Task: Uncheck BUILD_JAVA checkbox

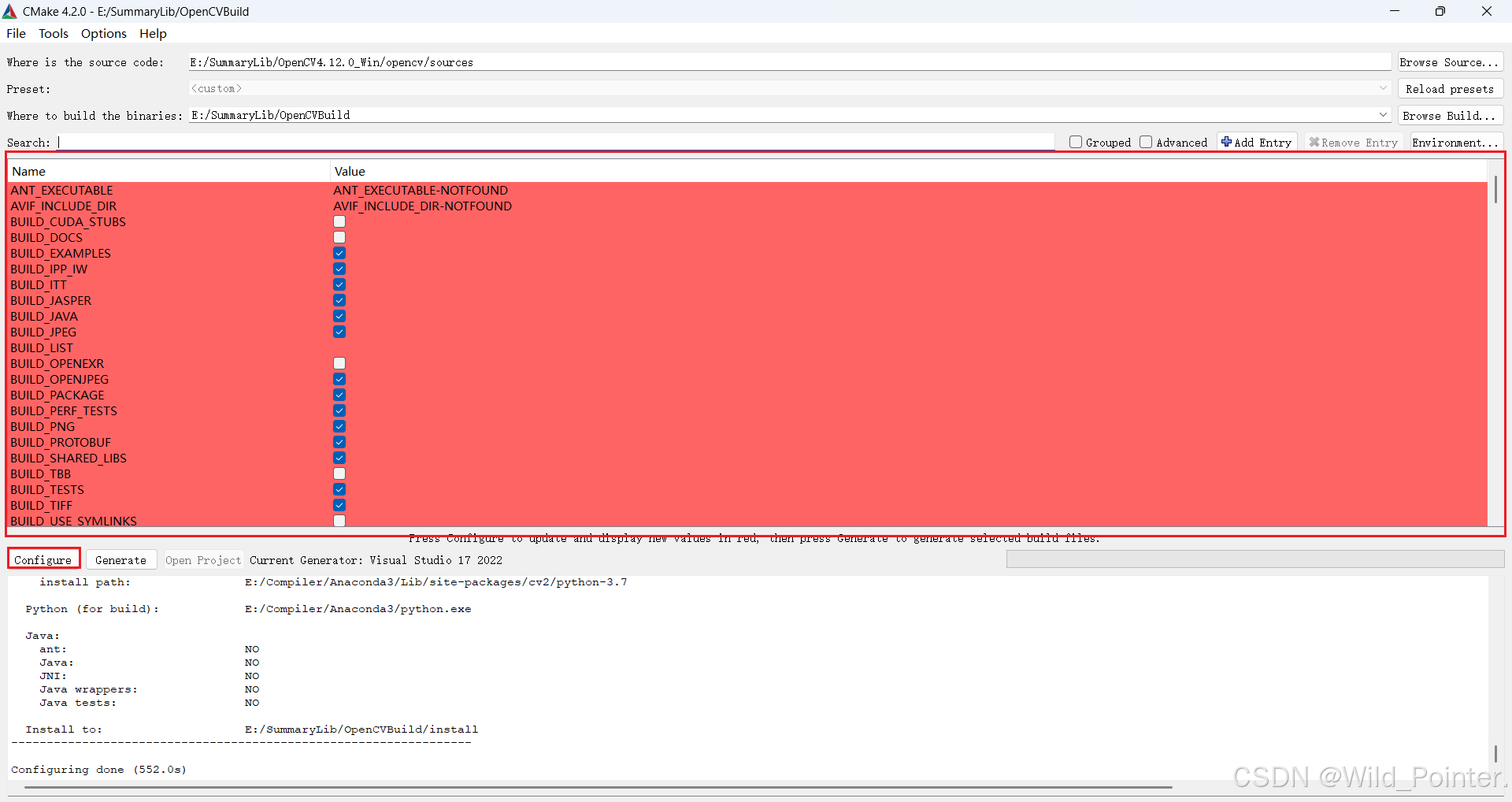Action: click(x=339, y=316)
